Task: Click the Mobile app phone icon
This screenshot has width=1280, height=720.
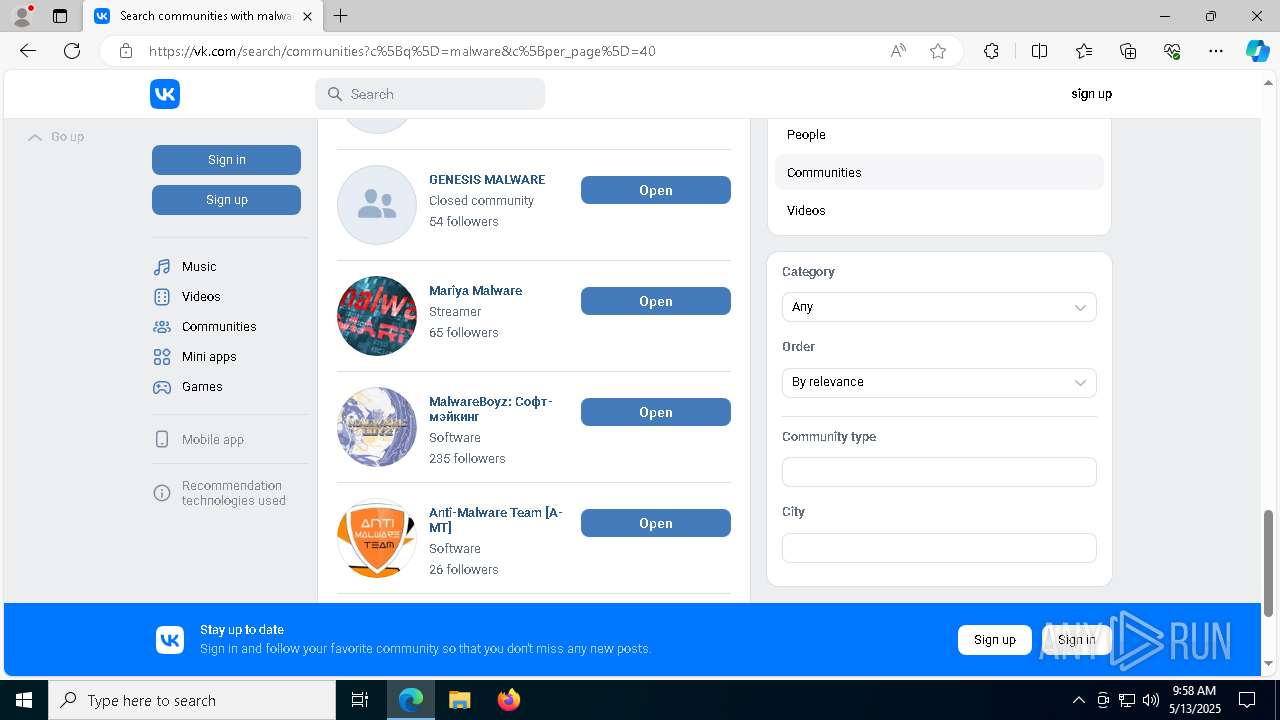Action: [x=162, y=440]
